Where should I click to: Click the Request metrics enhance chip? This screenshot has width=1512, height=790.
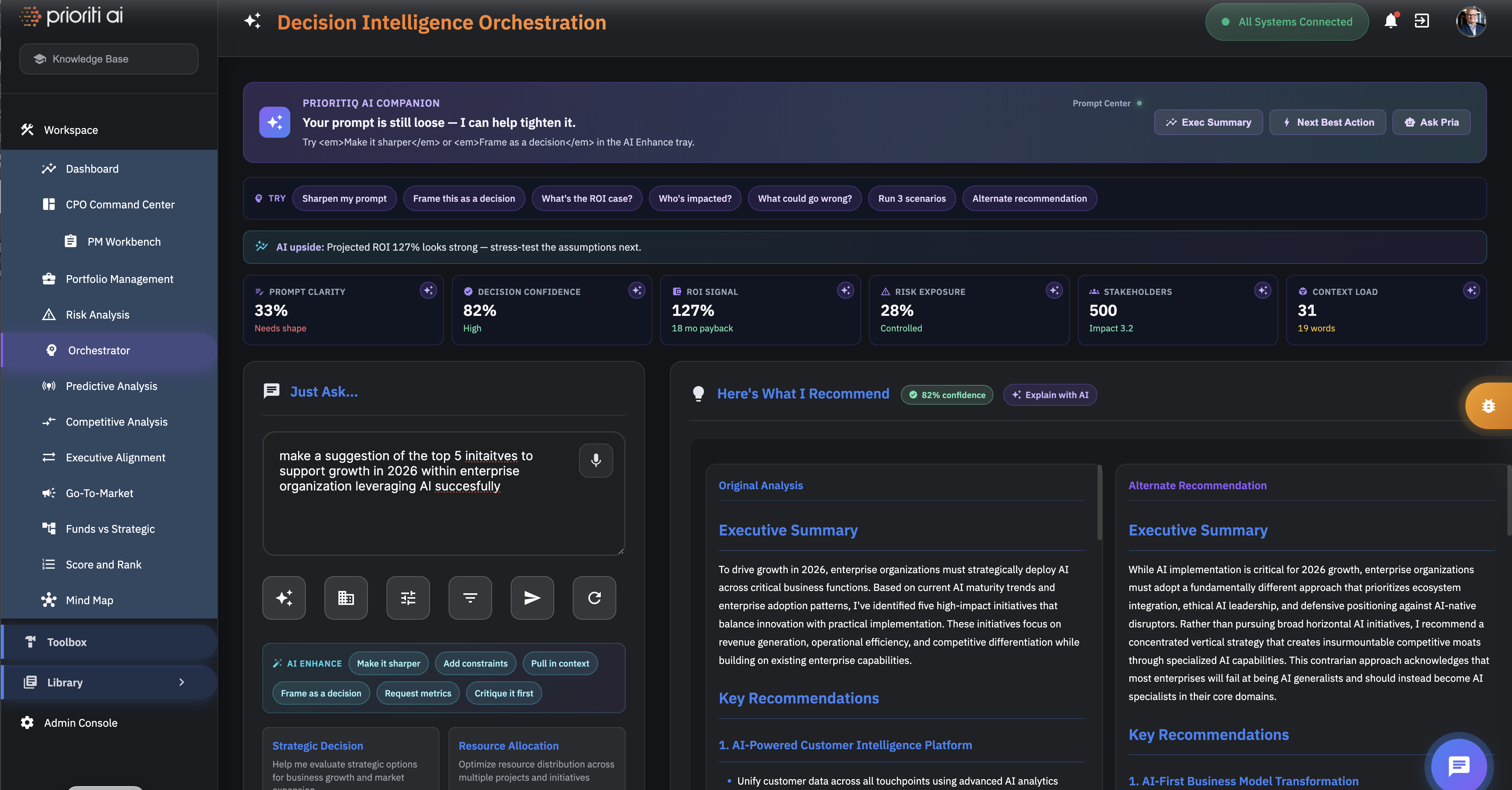[417, 693]
